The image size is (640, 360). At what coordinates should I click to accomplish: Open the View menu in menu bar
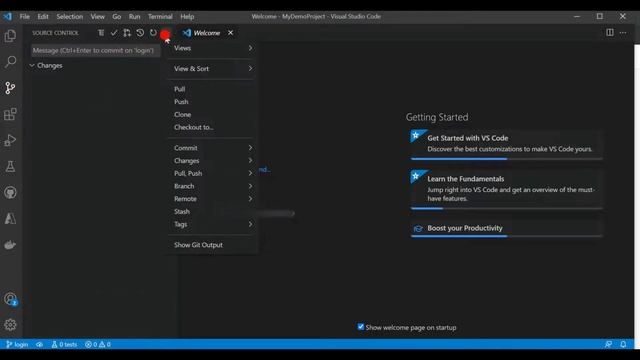98,16
